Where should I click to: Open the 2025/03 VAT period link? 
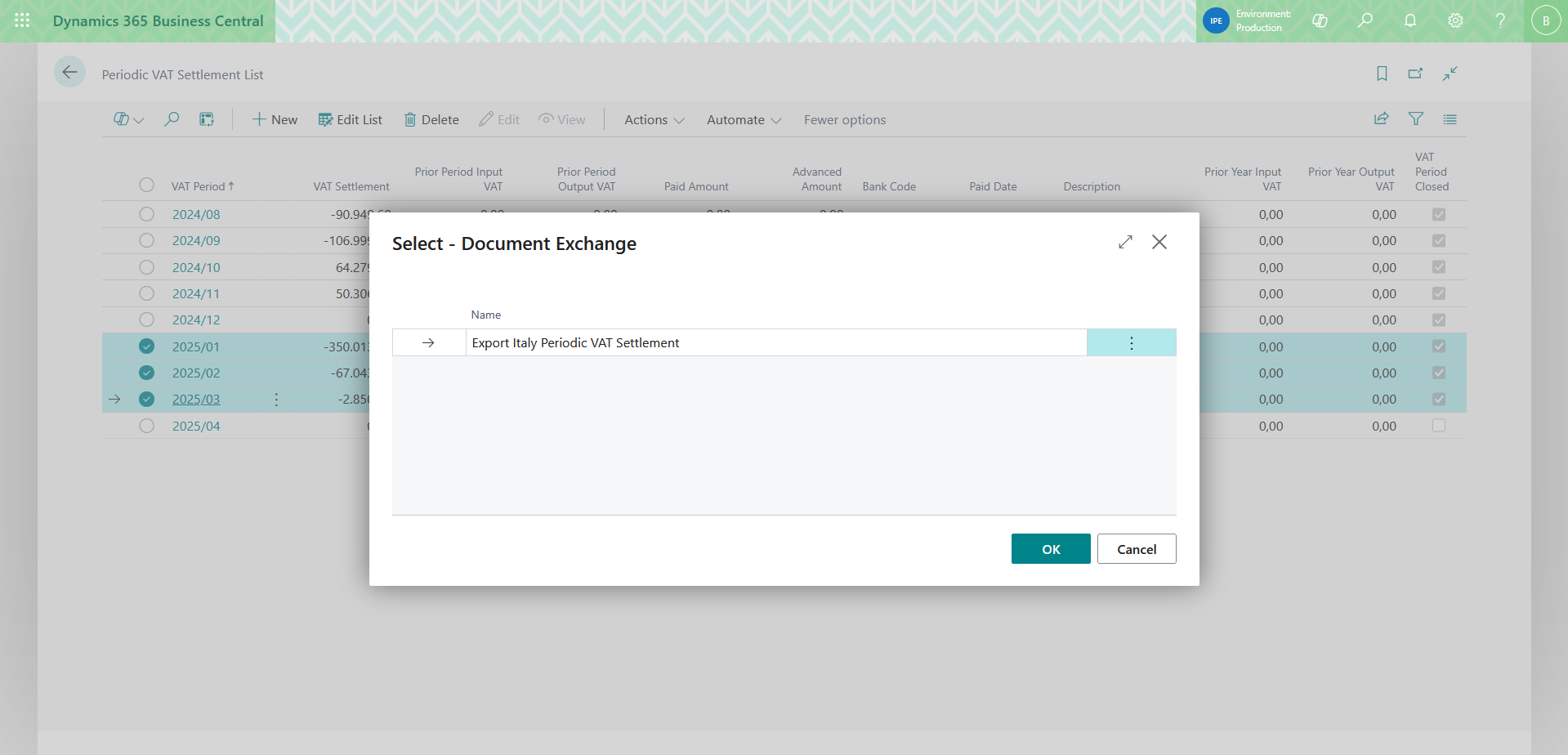196,400
